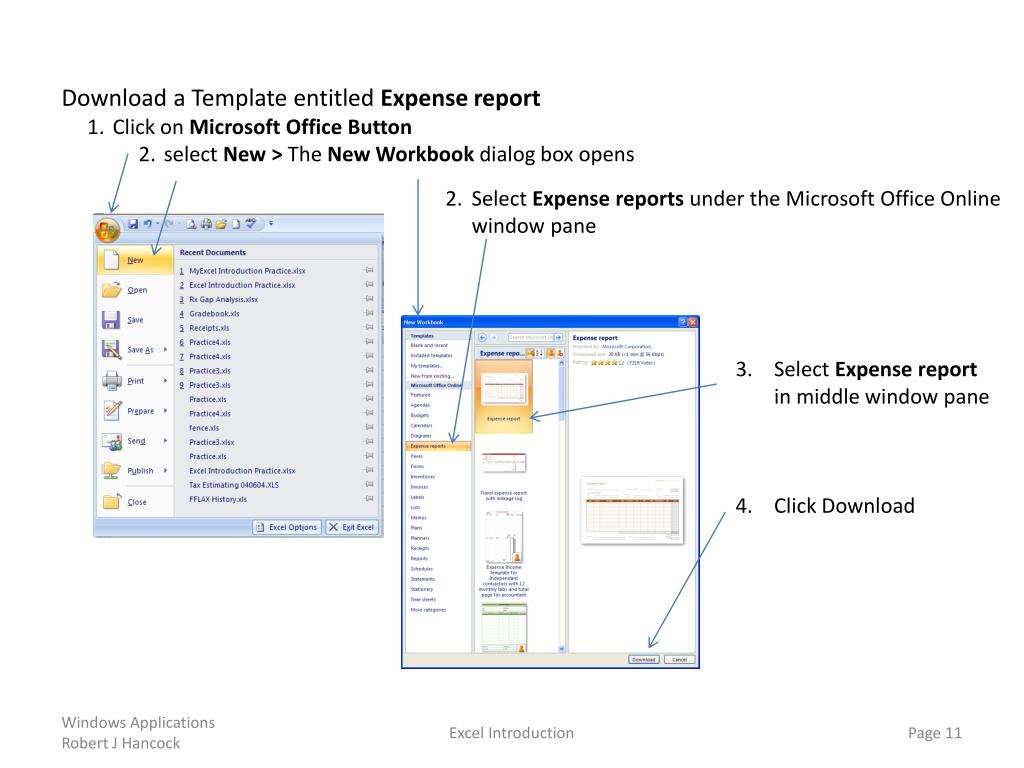The width and height of the screenshot is (1024, 768).
Task: Click scroll-down arrow of template list
Action: tap(562, 648)
